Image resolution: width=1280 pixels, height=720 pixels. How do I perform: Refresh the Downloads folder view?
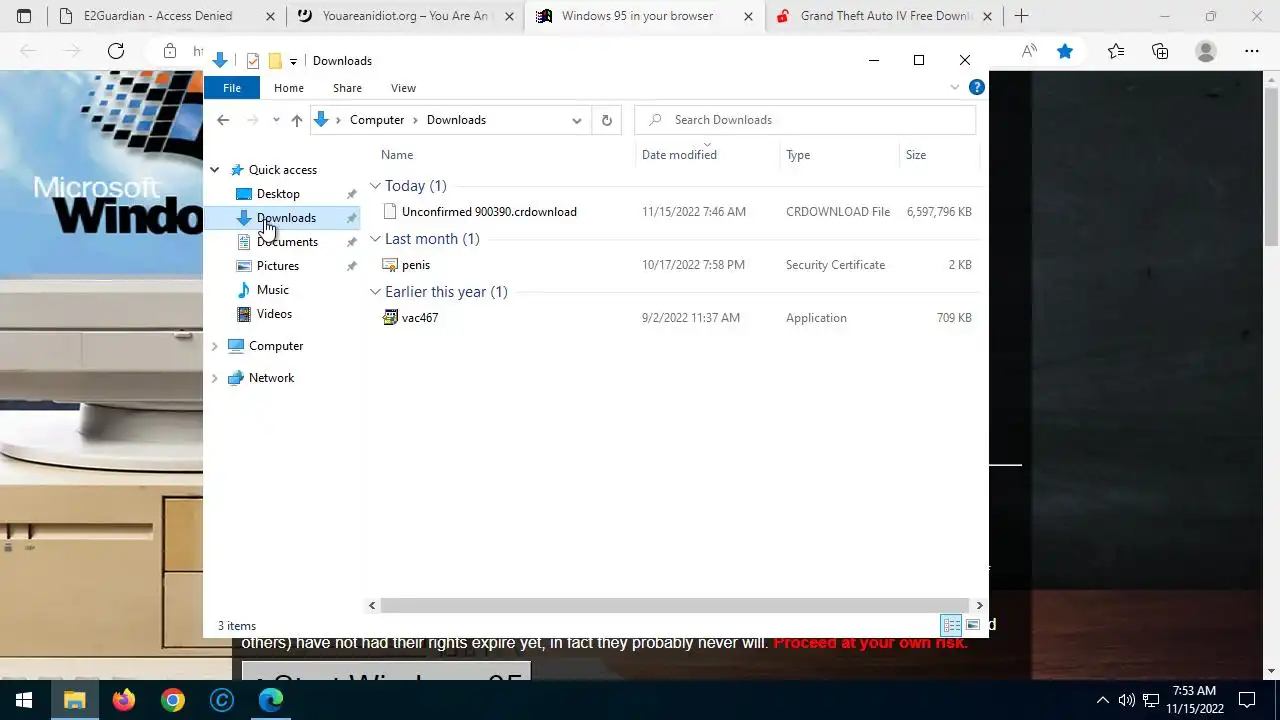606,120
